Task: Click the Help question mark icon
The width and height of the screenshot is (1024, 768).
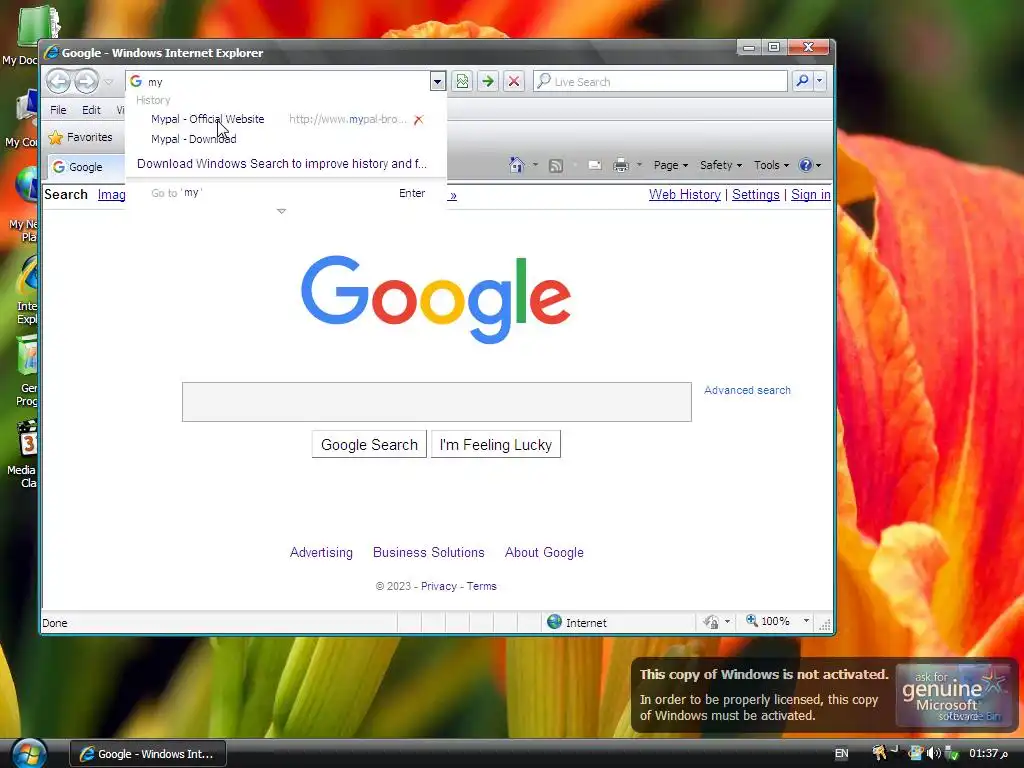Action: click(806, 165)
